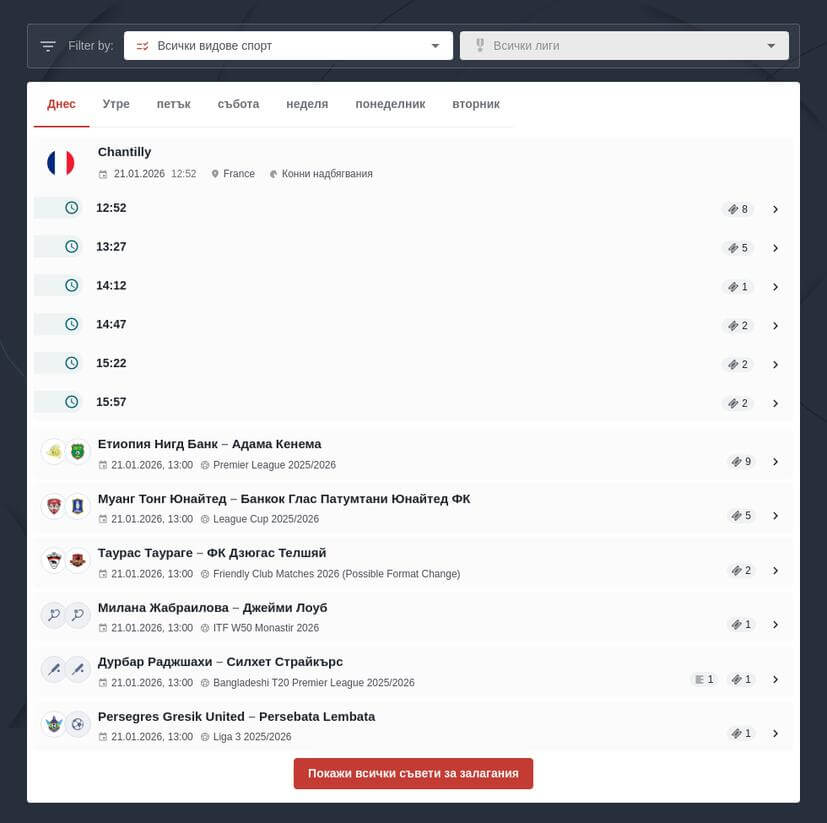Click the tips count badge showing 8

[x=738, y=209]
